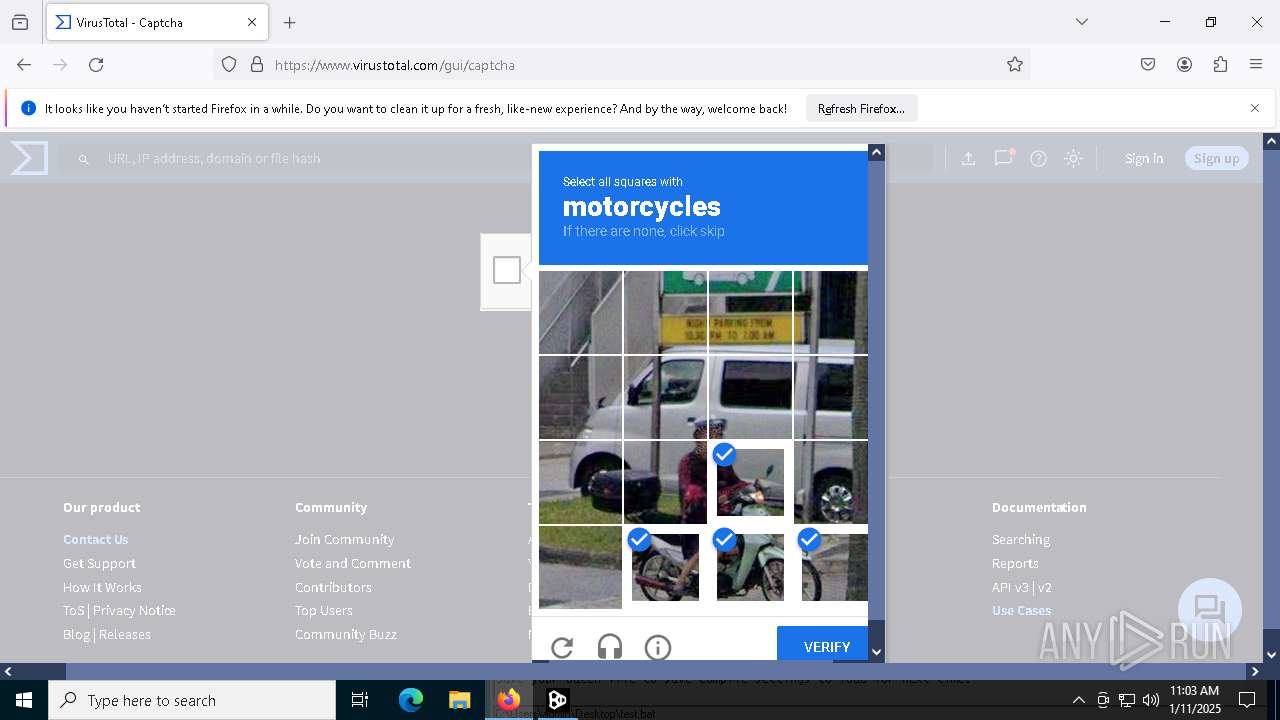The image size is (1280, 720).
Task: Open Task View on the taskbar
Action: (360, 700)
